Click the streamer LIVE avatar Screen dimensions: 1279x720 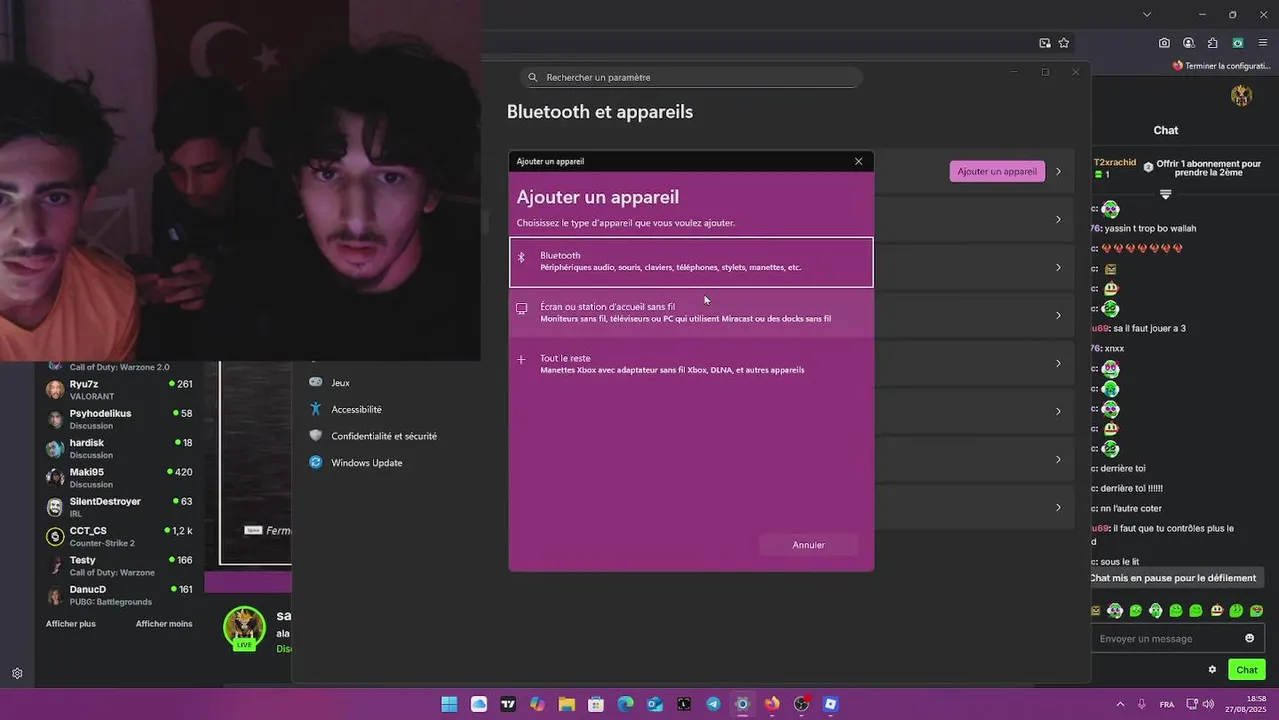click(x=244, y=629)
